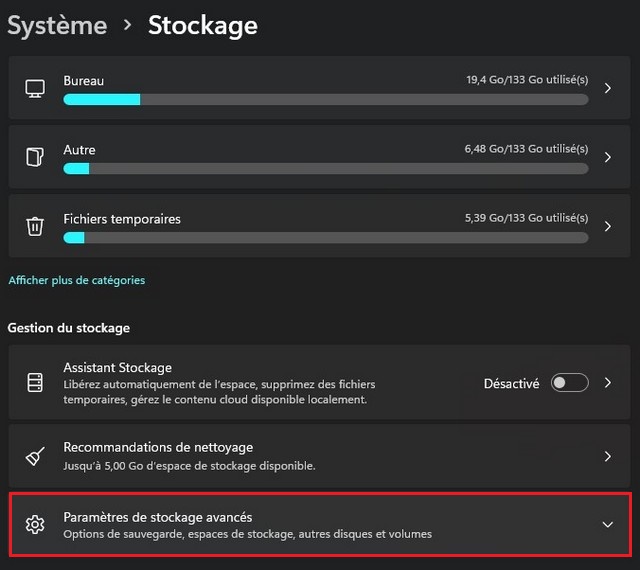Click the Stockage breadcrumb title
The width and height of the screenshot is (640, 570).
202,25
